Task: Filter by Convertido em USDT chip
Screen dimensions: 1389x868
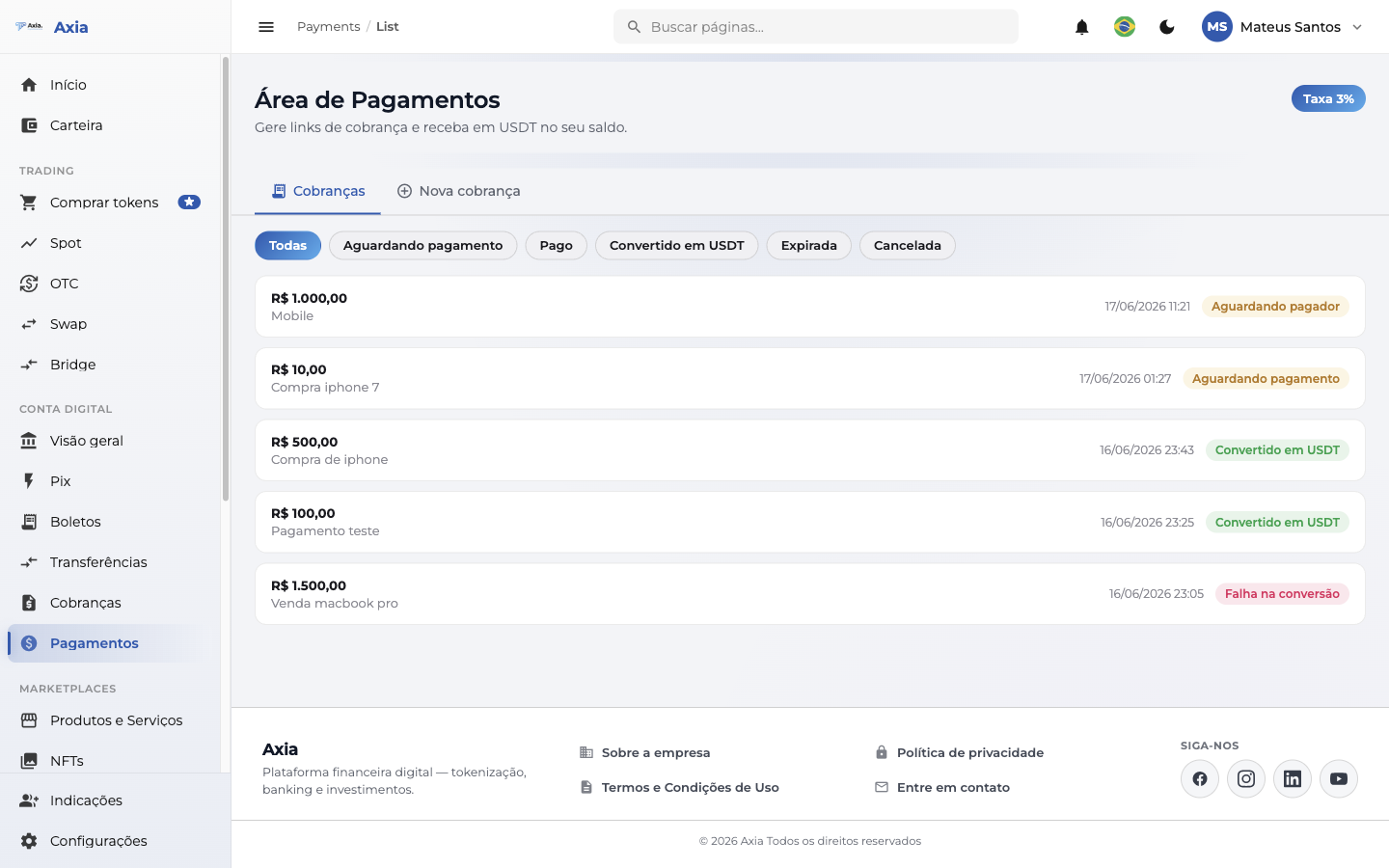Action: click(677, 246)
